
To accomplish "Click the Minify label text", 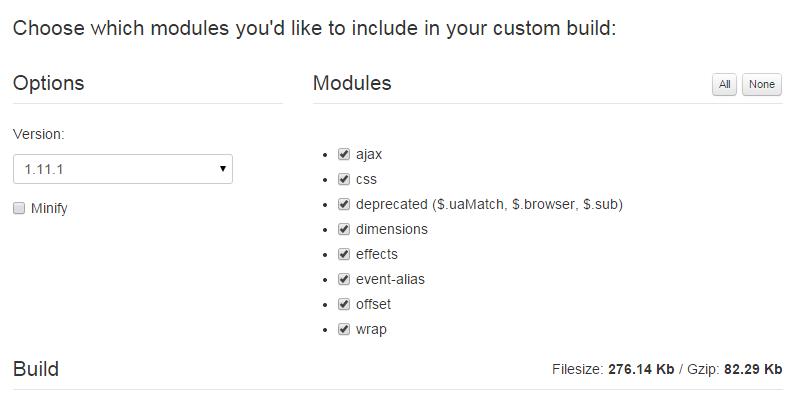I will pos(49,209).
